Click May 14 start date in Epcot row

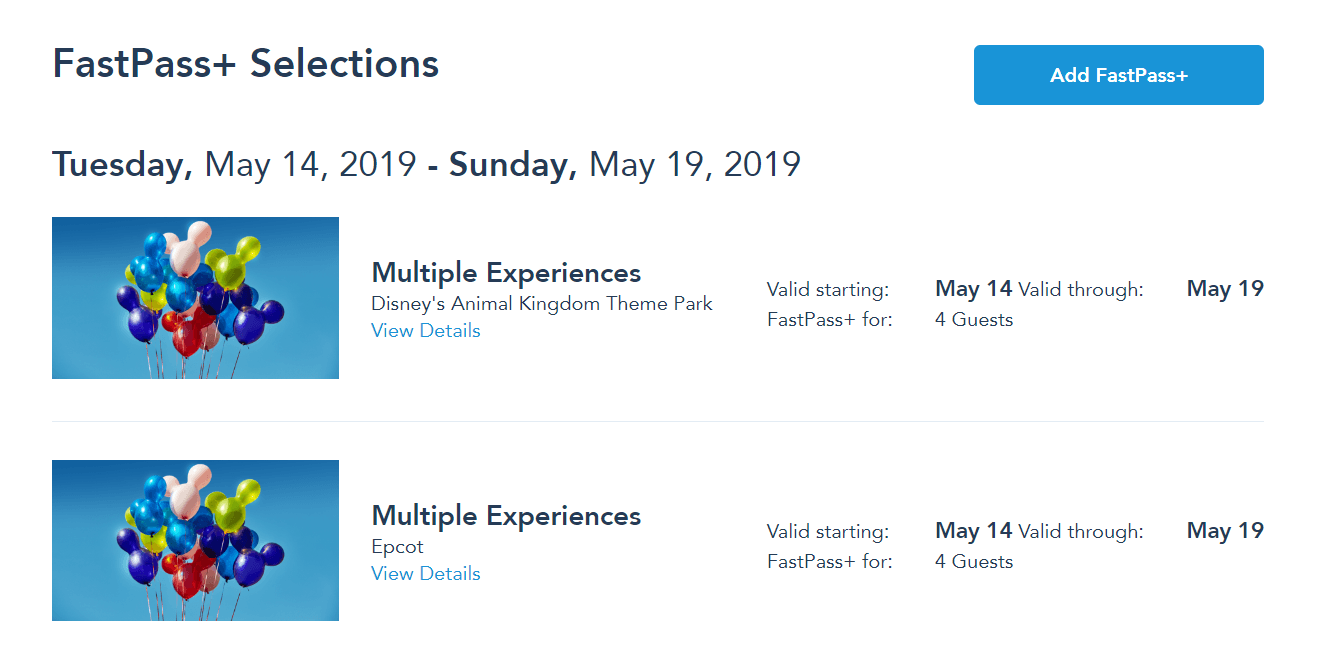pyautogui.click(x=973, y=531)
